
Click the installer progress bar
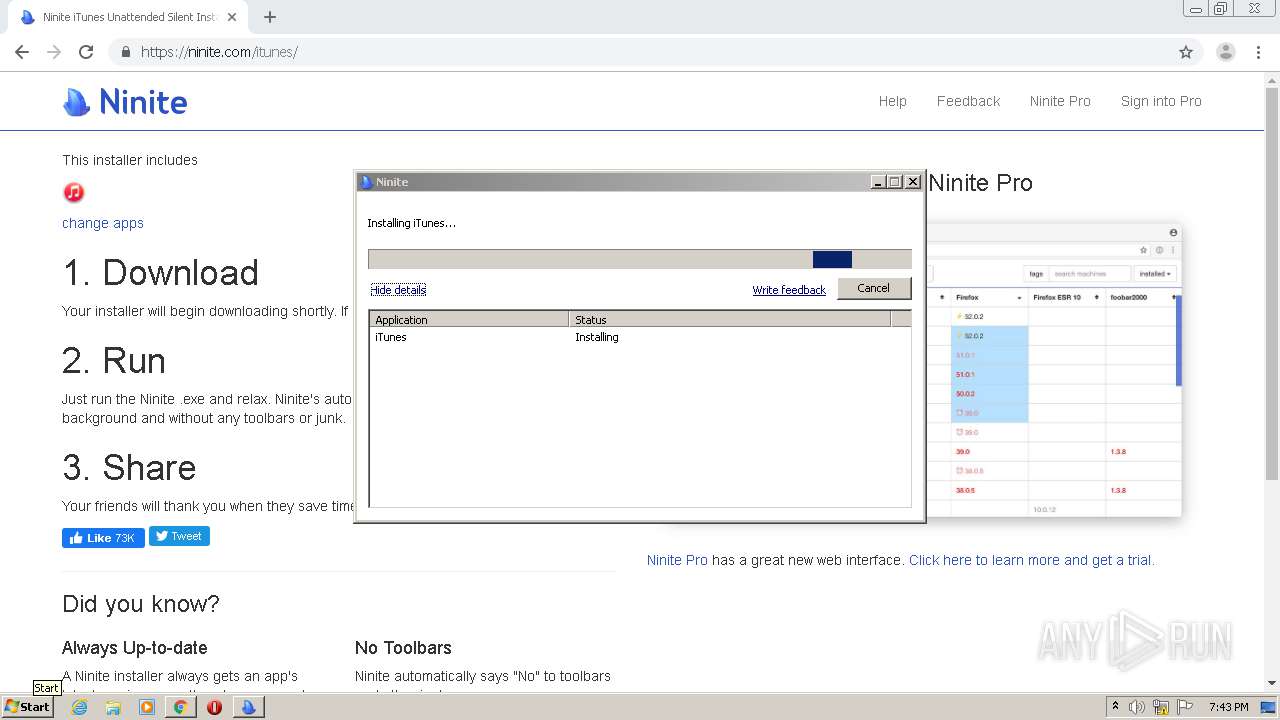click(640, 259)
